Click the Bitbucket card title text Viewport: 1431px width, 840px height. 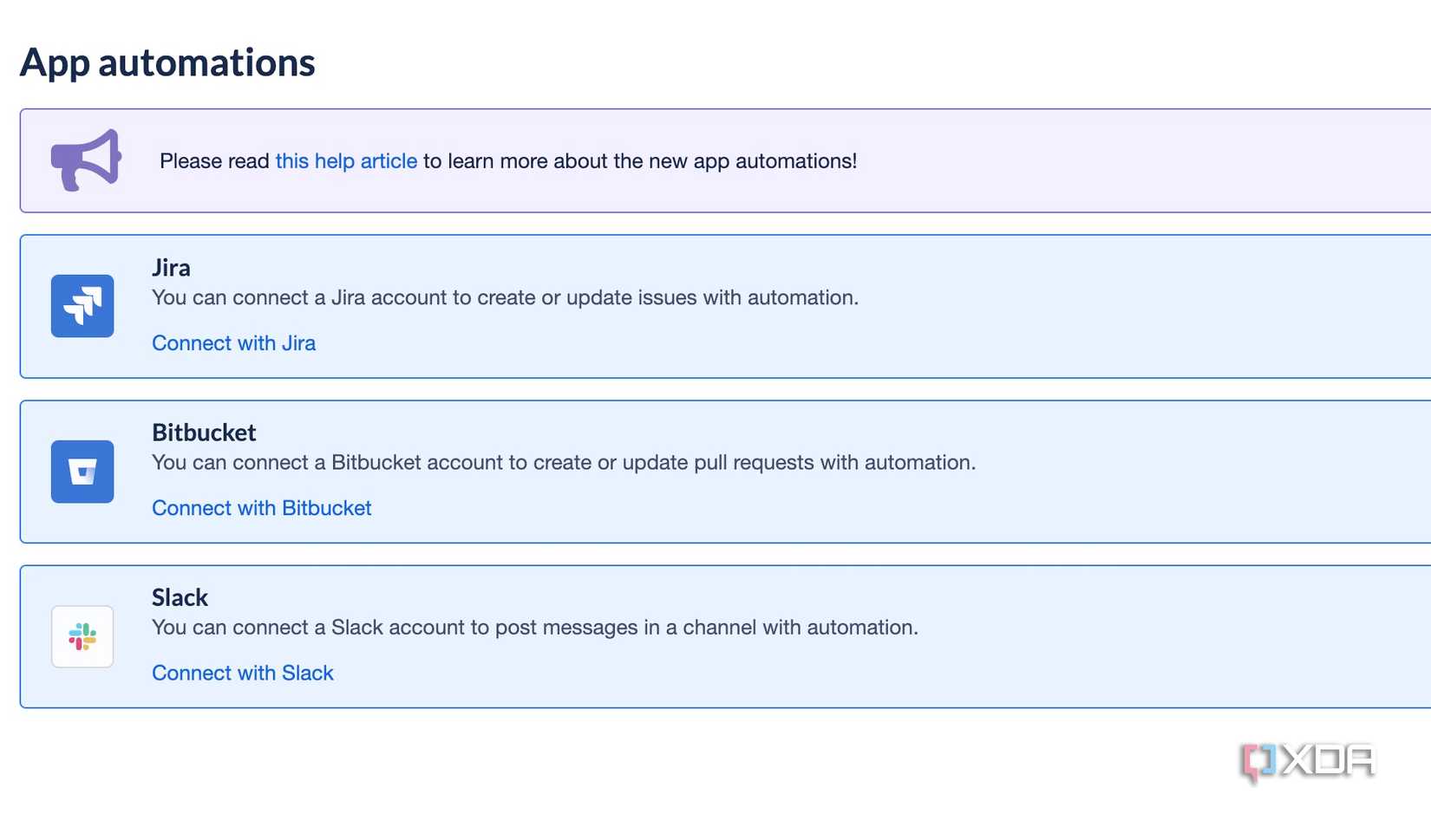pos(204,432)
